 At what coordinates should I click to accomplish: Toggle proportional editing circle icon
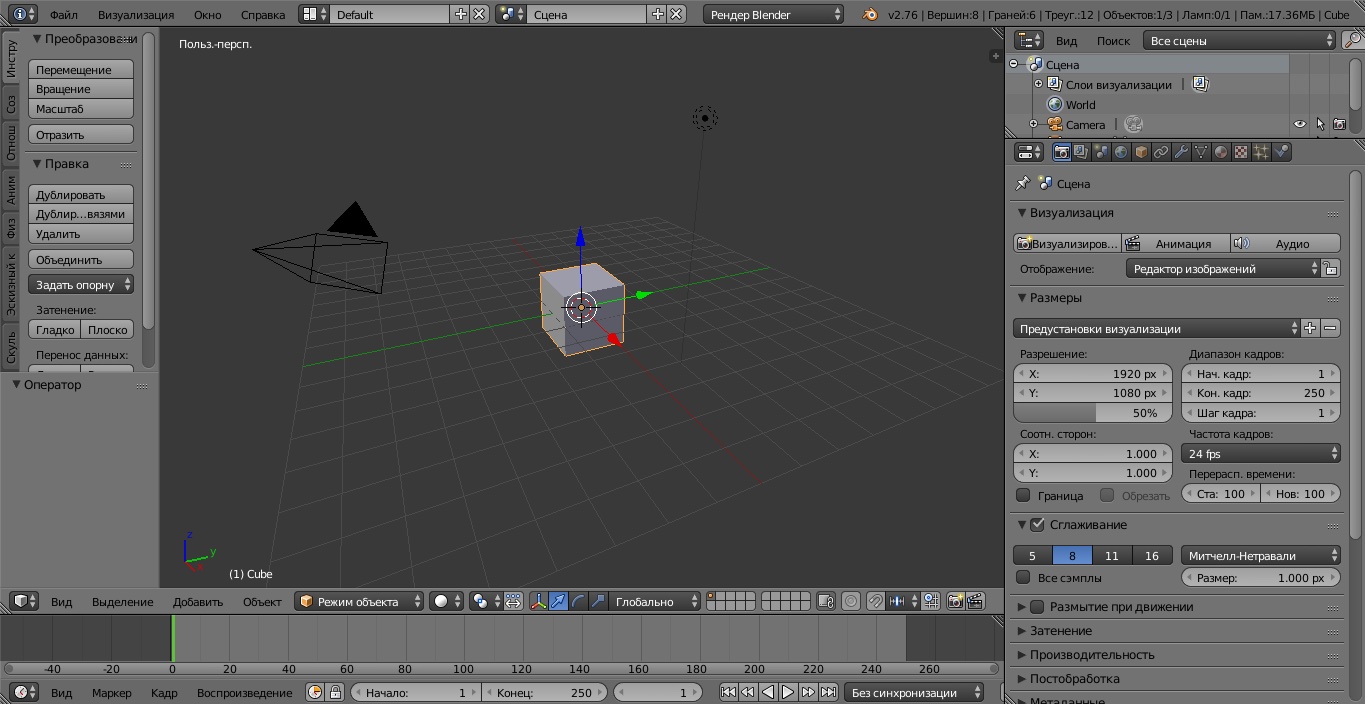[x=851, y=601]
